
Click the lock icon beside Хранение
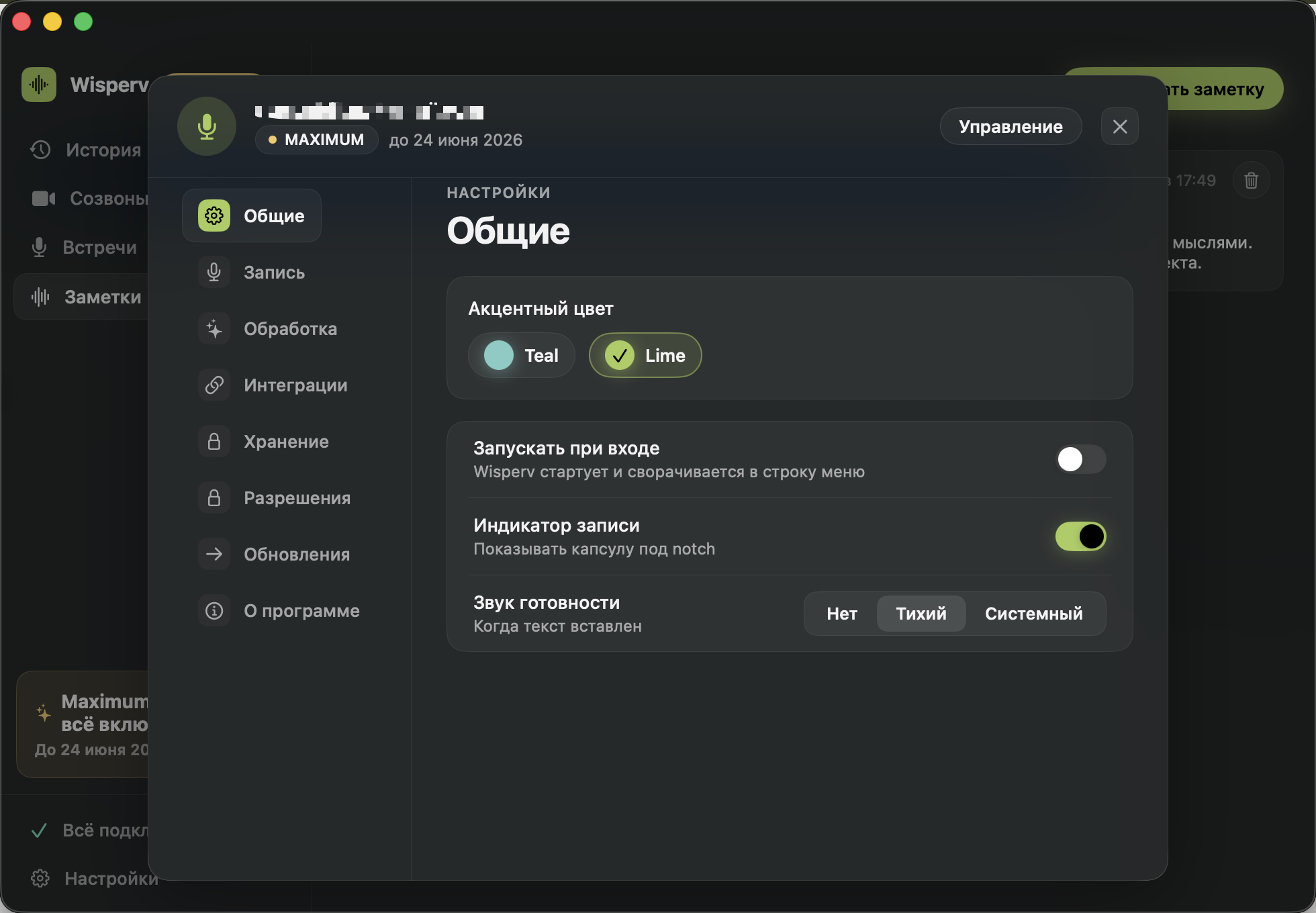[214, 441]
